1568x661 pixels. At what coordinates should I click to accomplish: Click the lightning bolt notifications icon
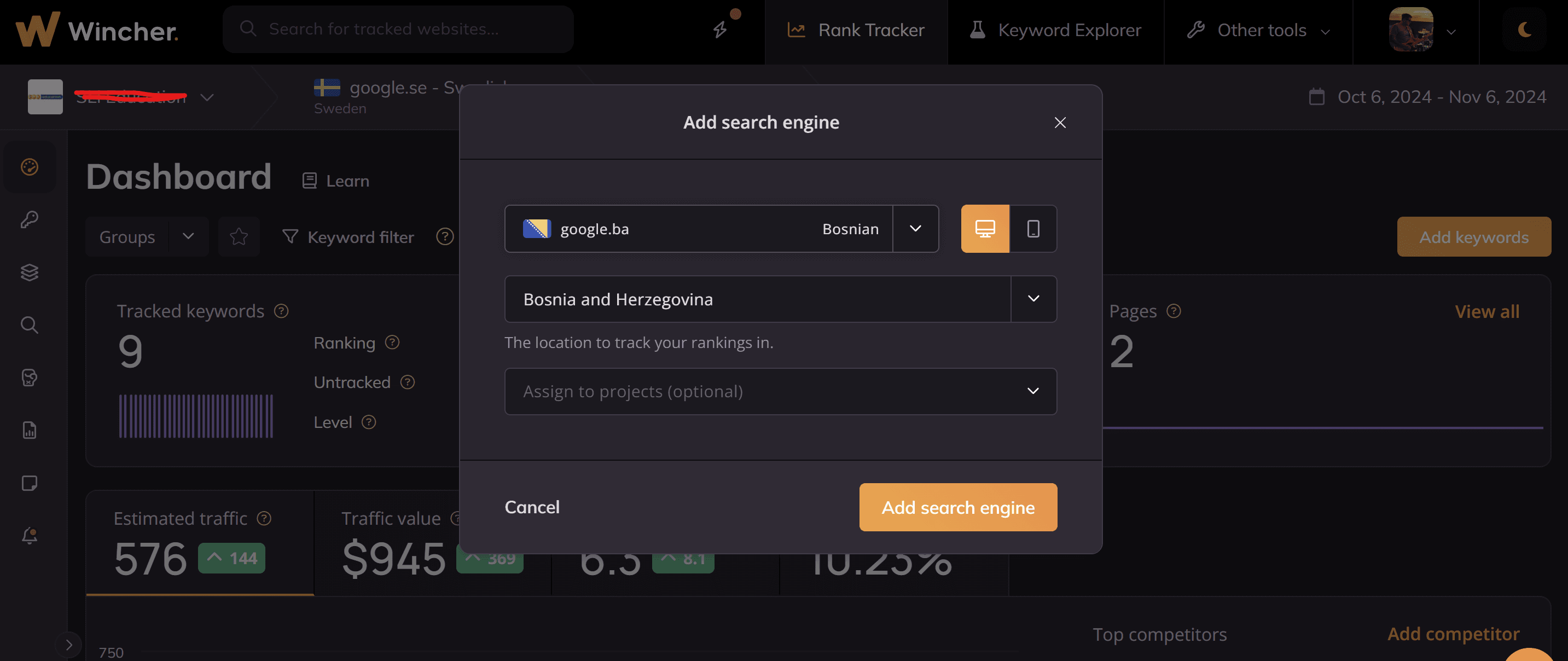point(721,29)
